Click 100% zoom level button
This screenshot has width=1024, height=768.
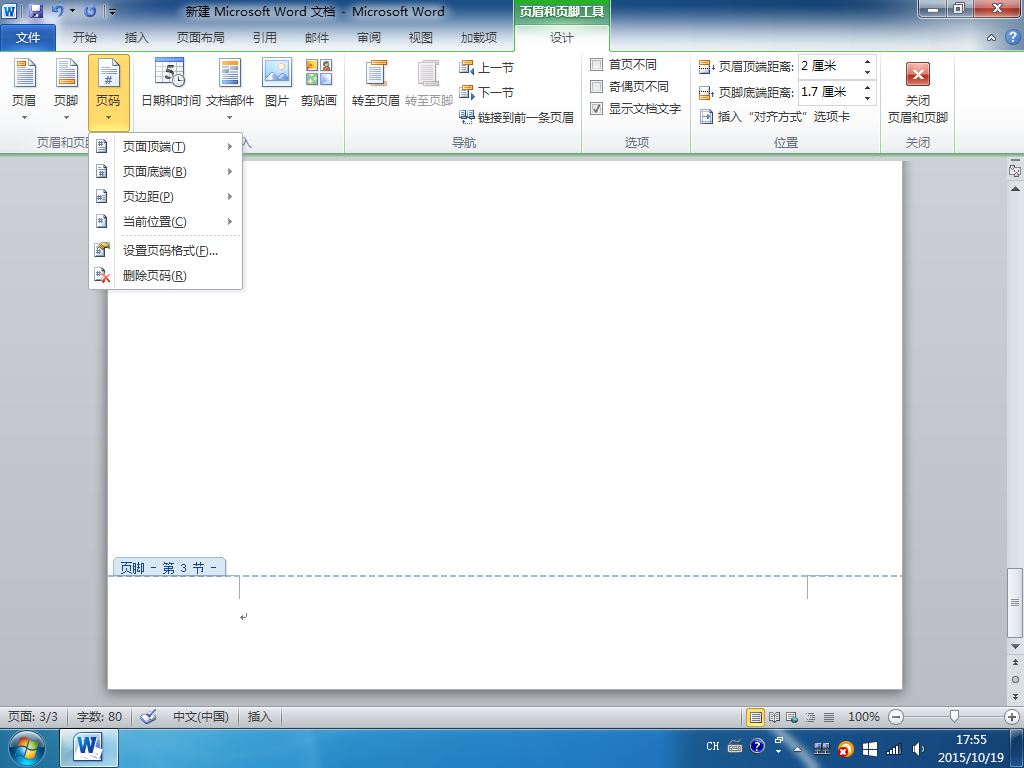[863, 717]
